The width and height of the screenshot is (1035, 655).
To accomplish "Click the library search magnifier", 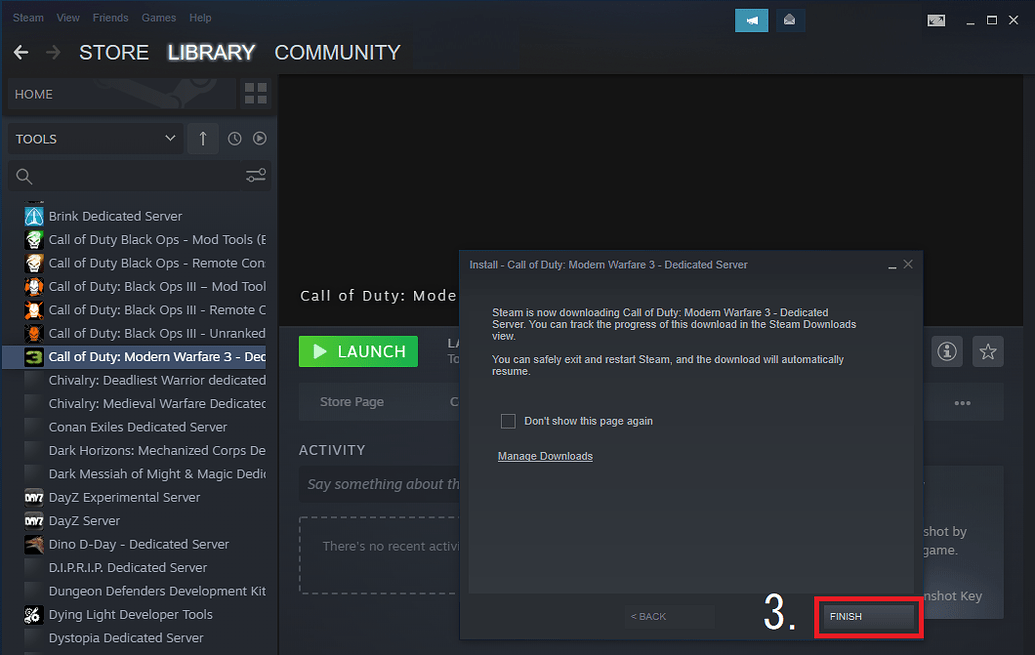I will pyautogui.click(x=22, y=176).
